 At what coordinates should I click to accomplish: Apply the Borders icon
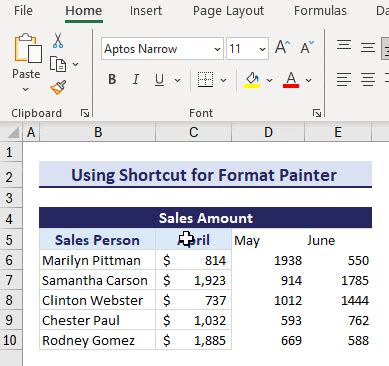click(x=205, y=80)
